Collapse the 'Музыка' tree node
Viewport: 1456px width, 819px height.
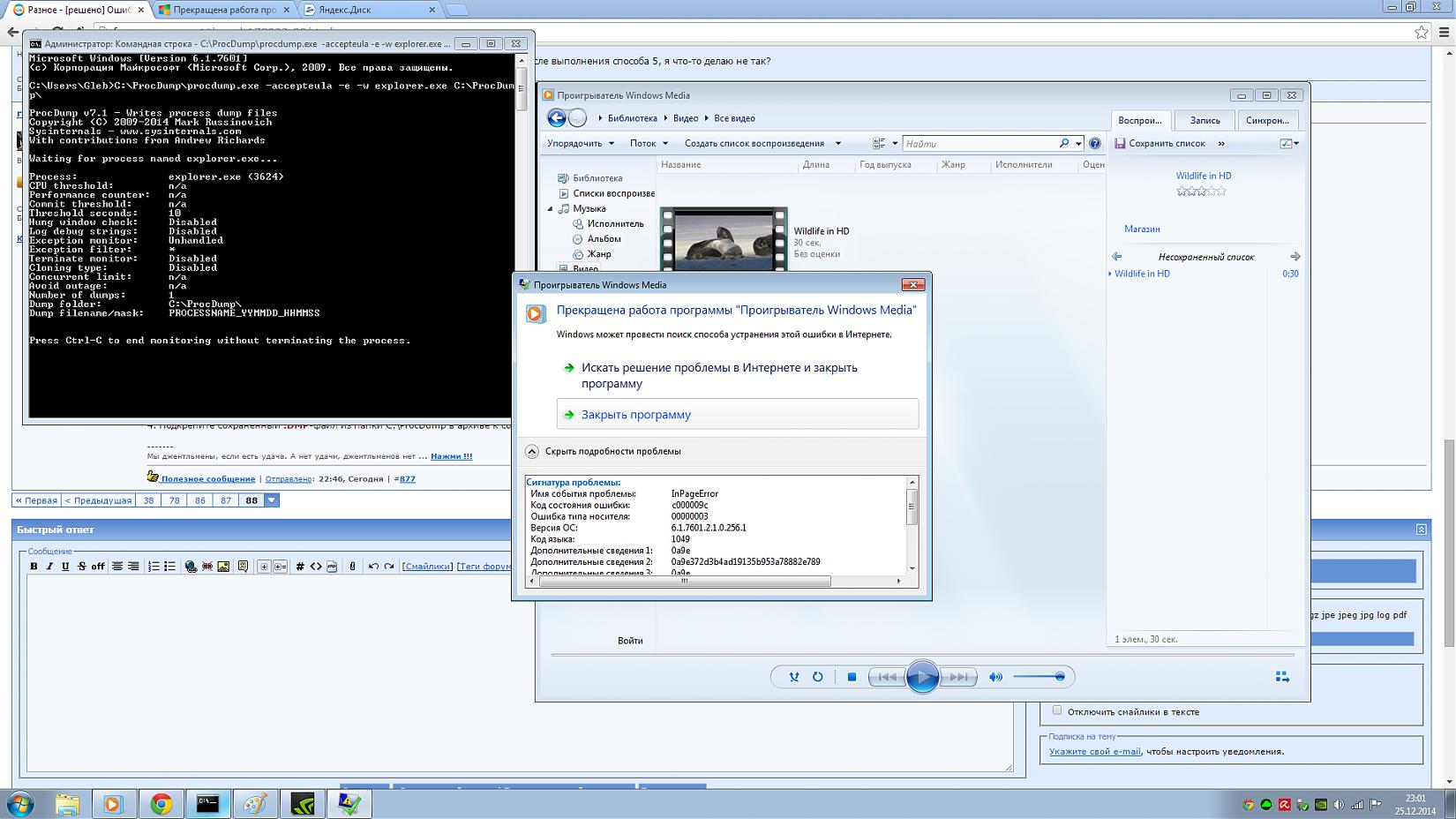(x=551, y=209)
